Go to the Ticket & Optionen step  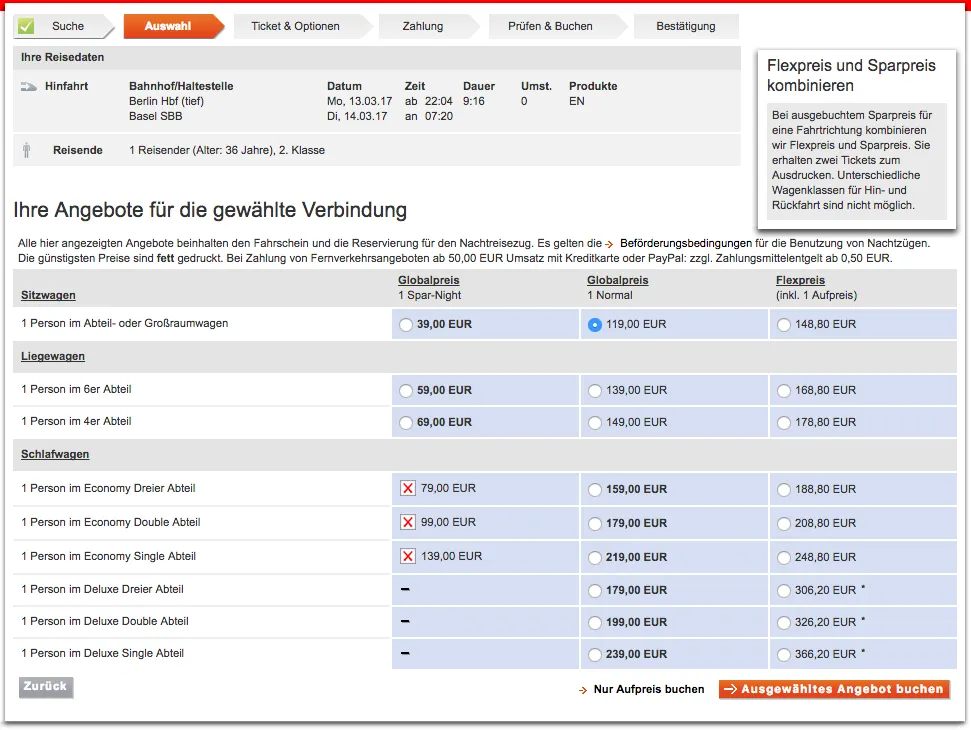point(295,26)
